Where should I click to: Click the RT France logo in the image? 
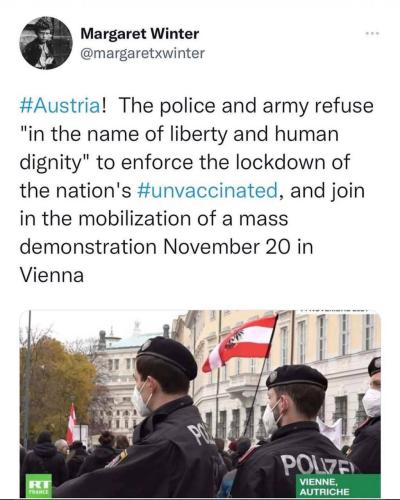pos(39,484)
